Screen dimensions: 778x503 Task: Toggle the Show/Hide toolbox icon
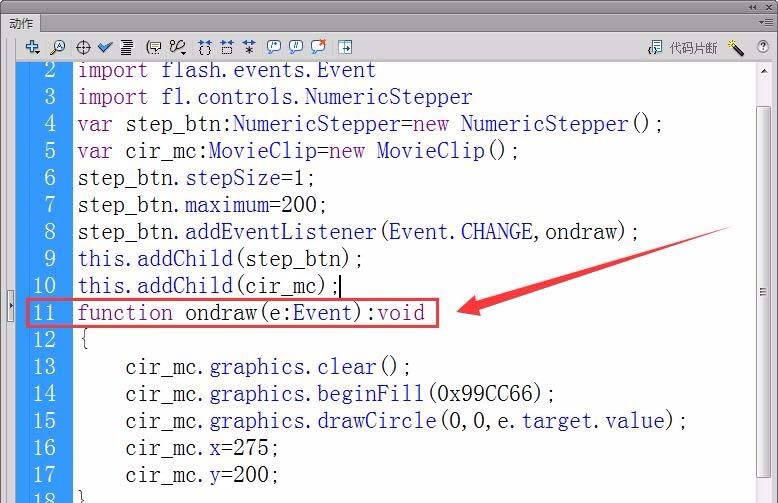click(345, 47)
